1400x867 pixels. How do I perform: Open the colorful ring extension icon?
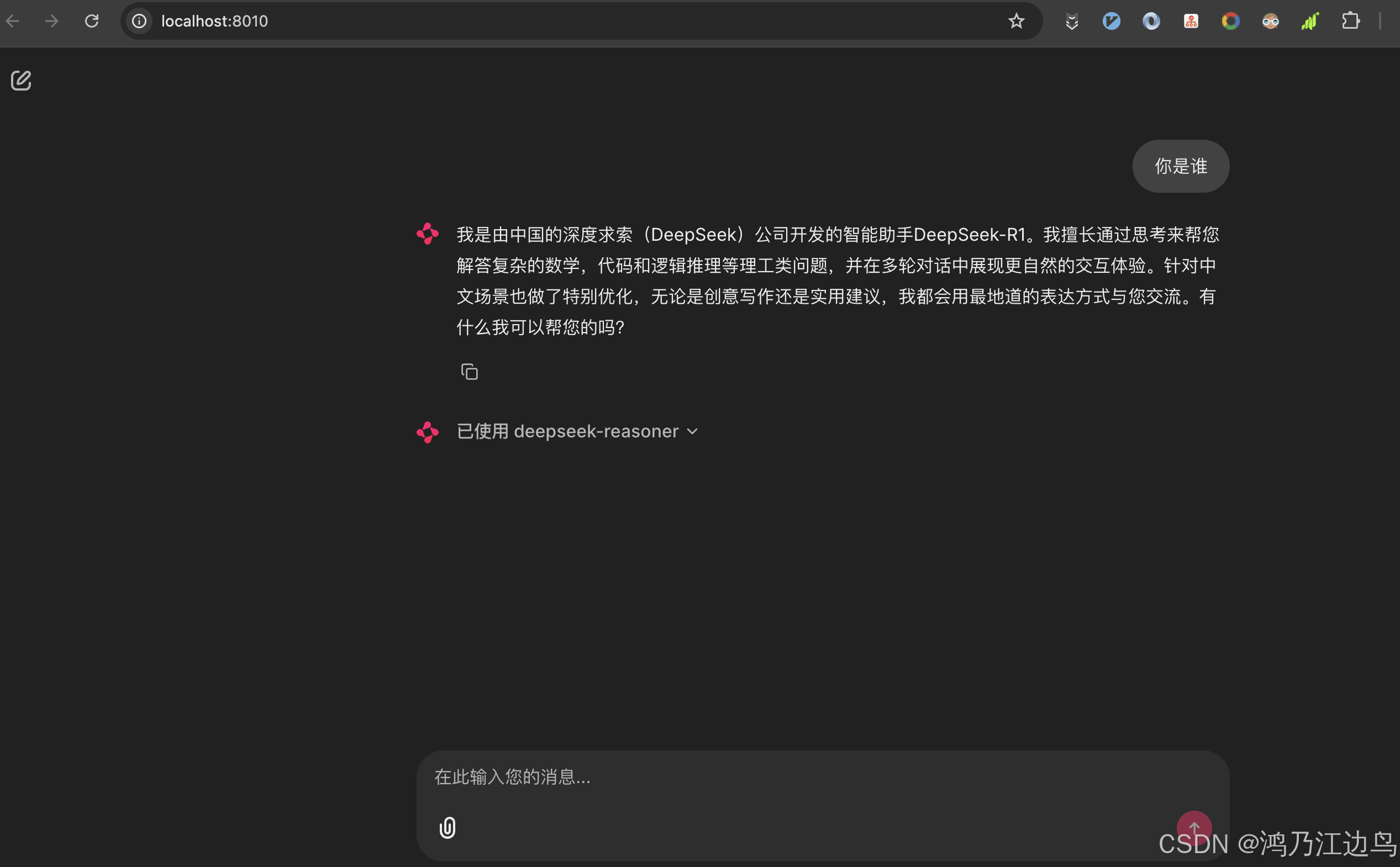coord(1230,21)
